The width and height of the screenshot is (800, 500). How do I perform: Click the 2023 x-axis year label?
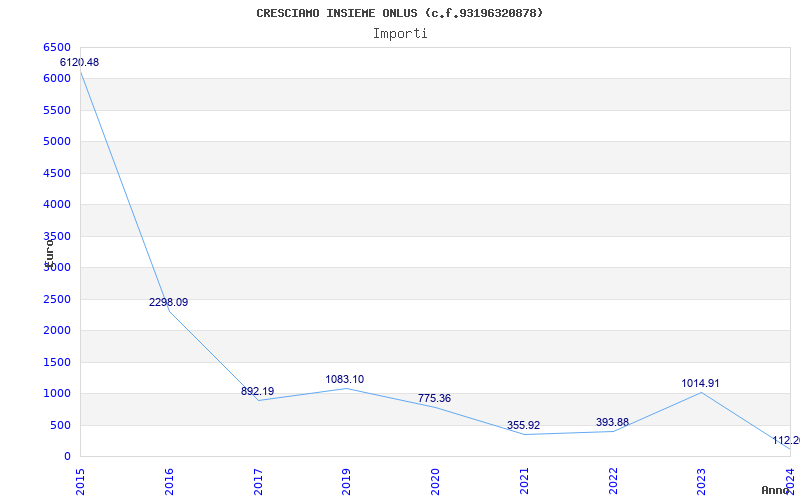702,482
